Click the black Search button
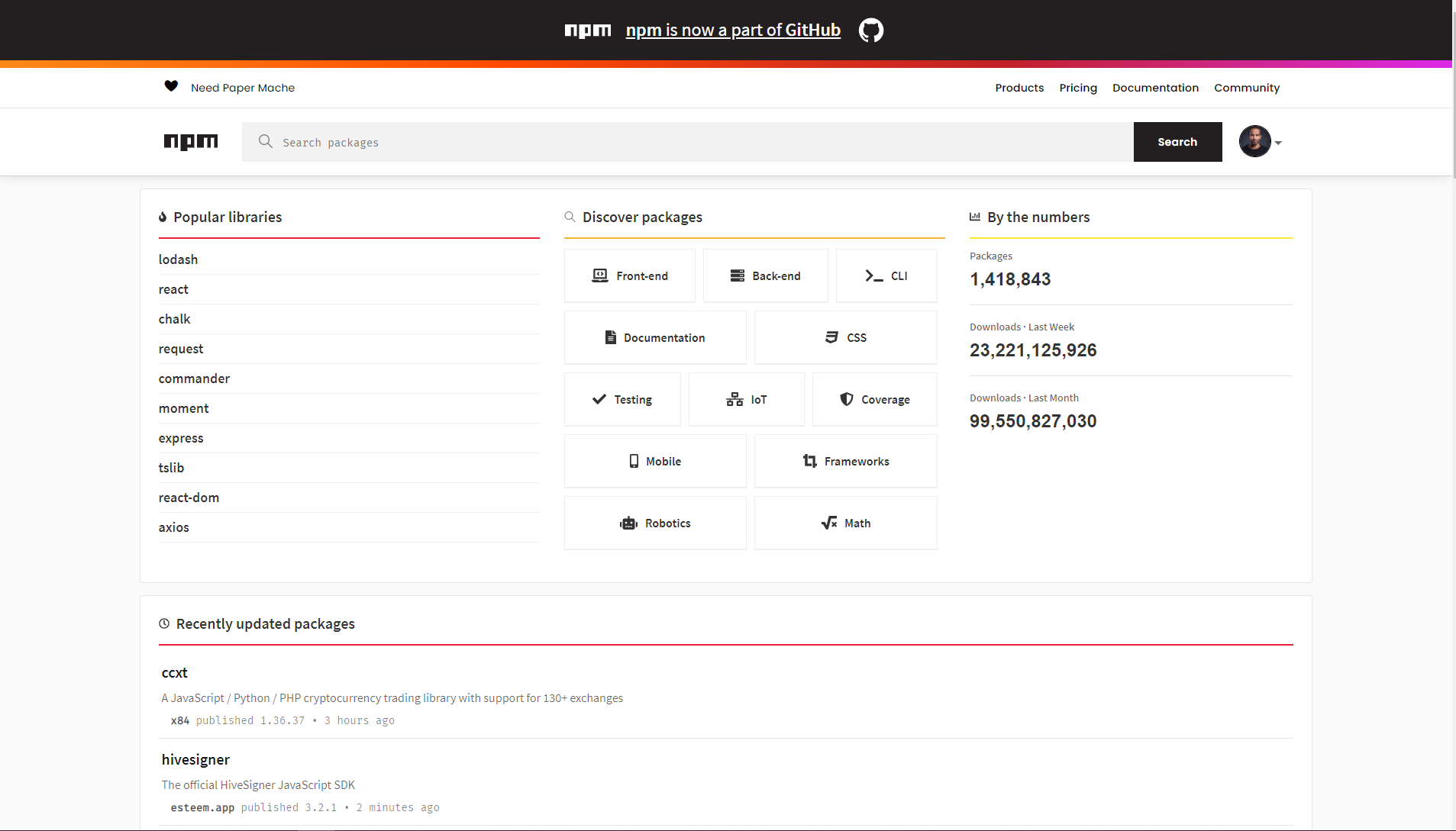Image resolution: width=1456 pixels, height=831 pixels. (x=1177, y=142)
